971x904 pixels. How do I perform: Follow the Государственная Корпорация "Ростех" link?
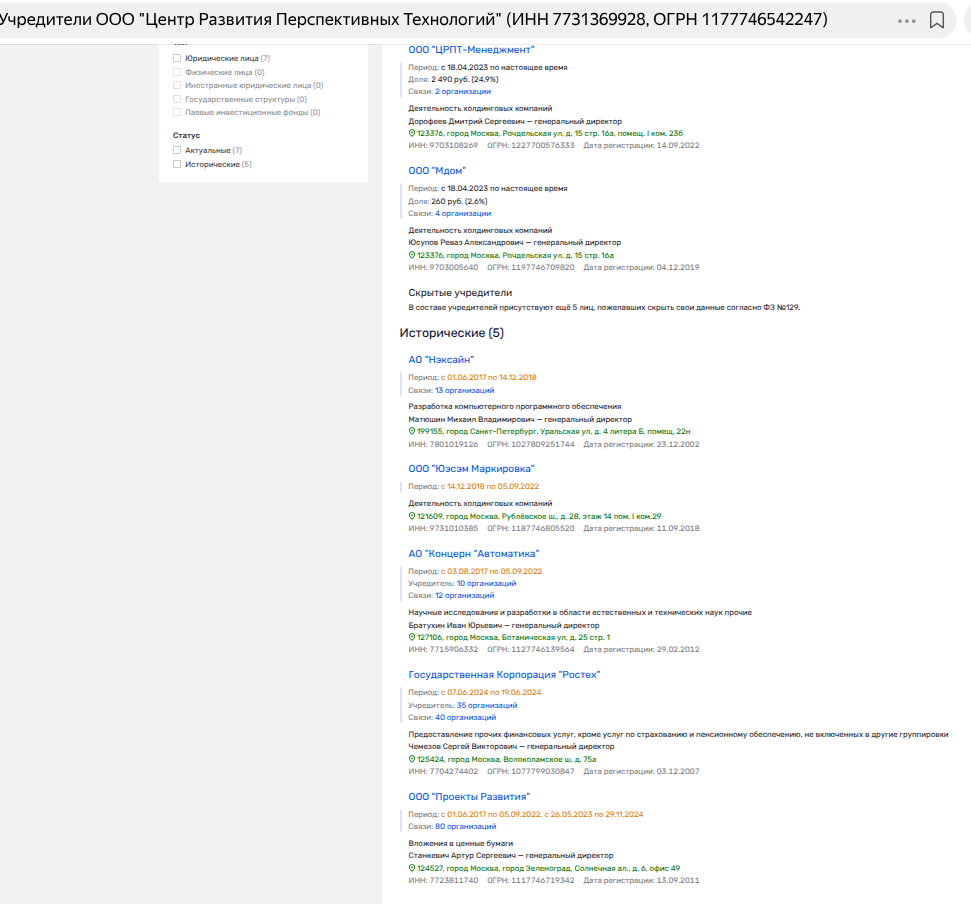[503, 674]
